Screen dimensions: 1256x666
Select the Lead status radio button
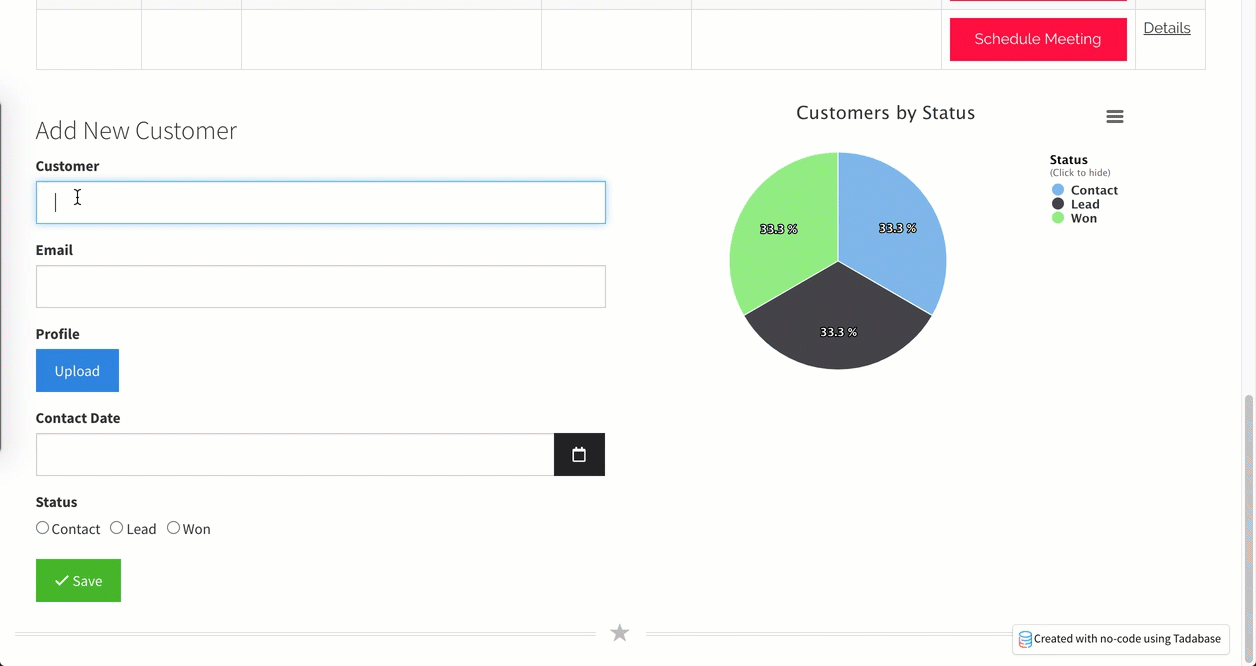[117, 528]
